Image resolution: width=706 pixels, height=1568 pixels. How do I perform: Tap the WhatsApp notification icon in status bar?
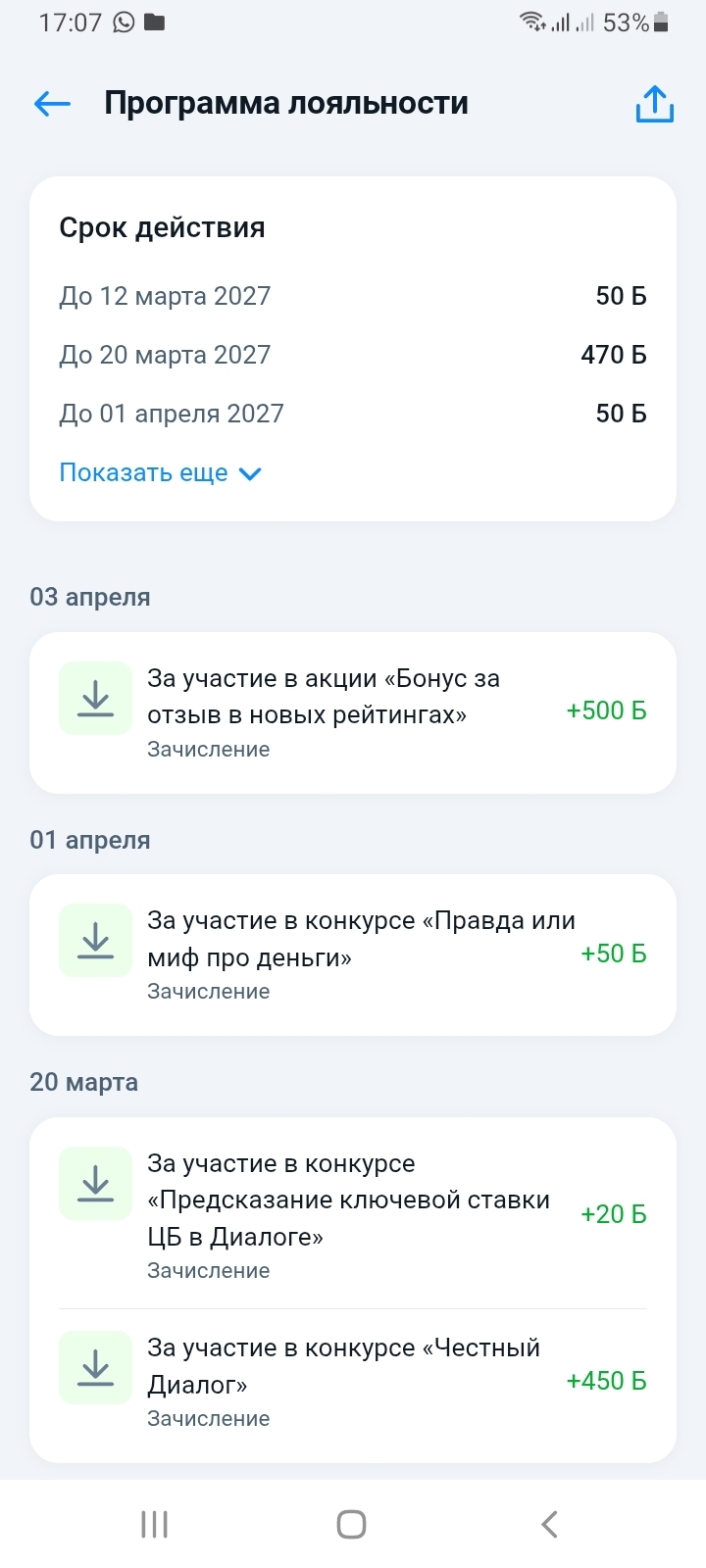click(x=124, y=23)
